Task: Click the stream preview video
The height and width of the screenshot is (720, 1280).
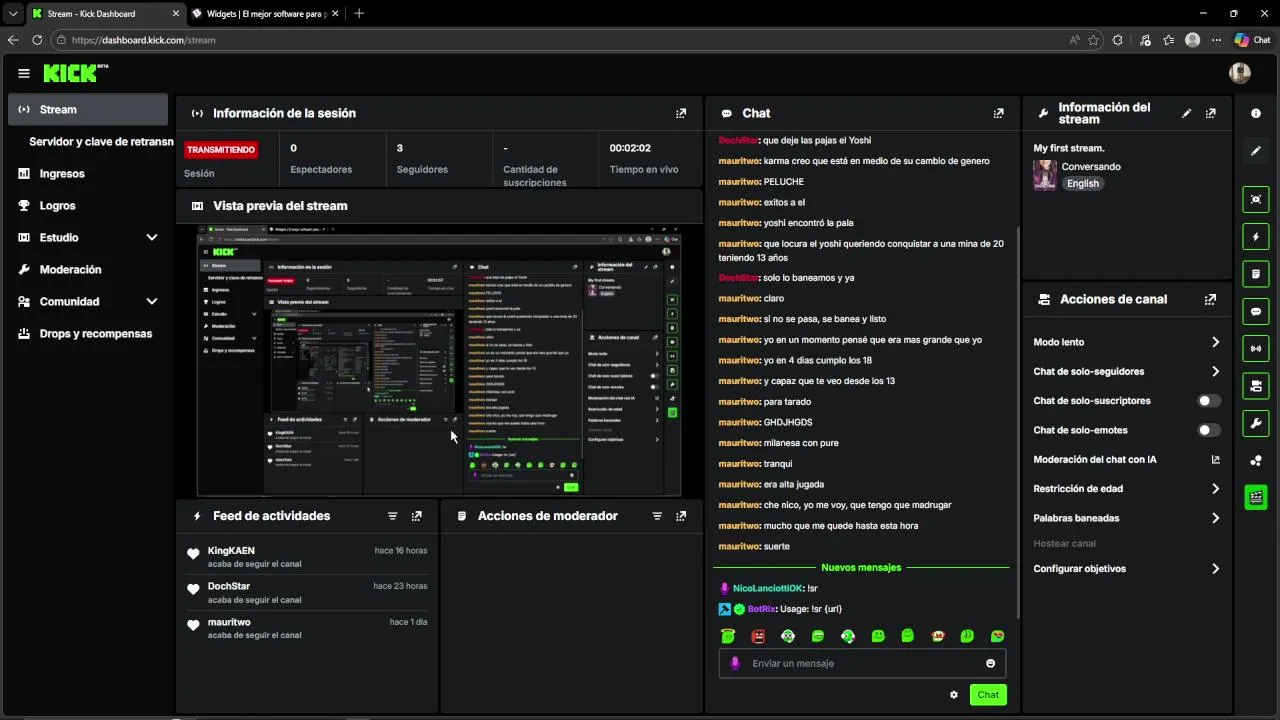Action: pyautogui.click(x=439, y=361)
